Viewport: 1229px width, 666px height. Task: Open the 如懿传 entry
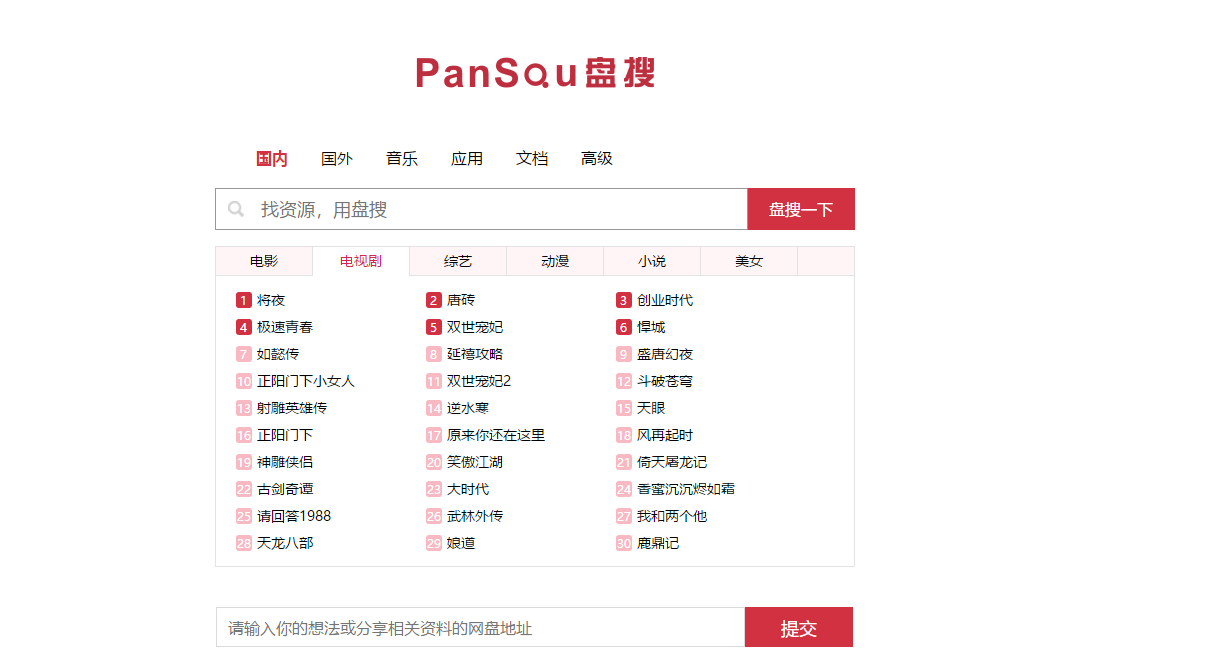click(278, 354)
